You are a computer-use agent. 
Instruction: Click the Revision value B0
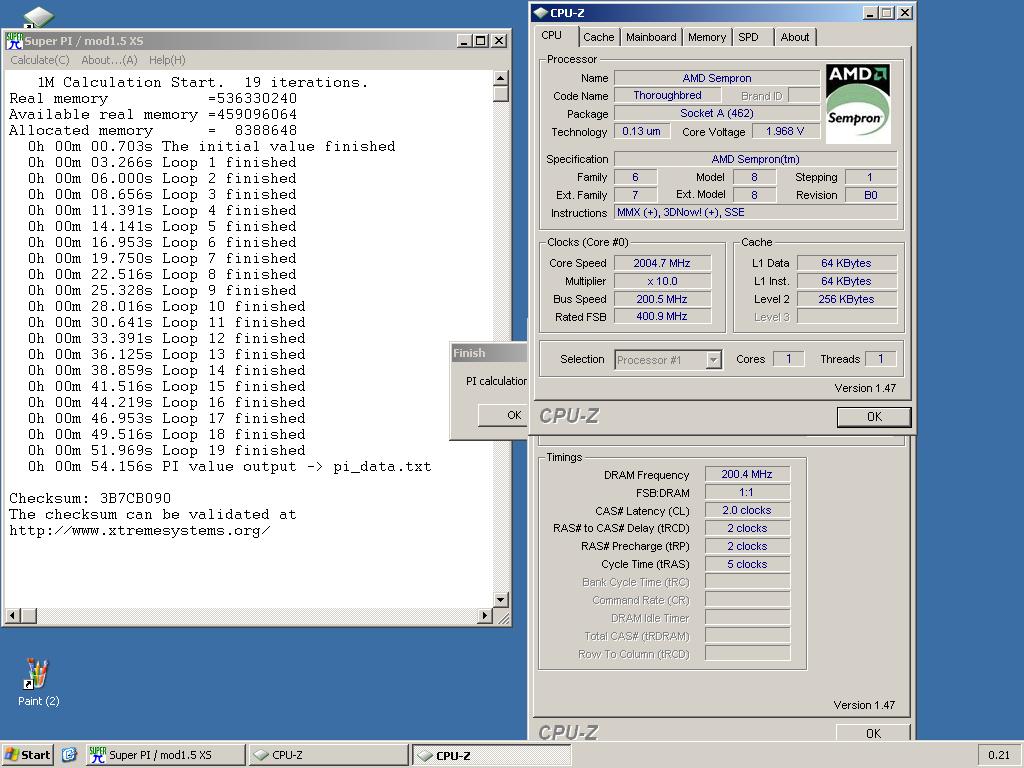pyautogui.click(x=871, y=195)
